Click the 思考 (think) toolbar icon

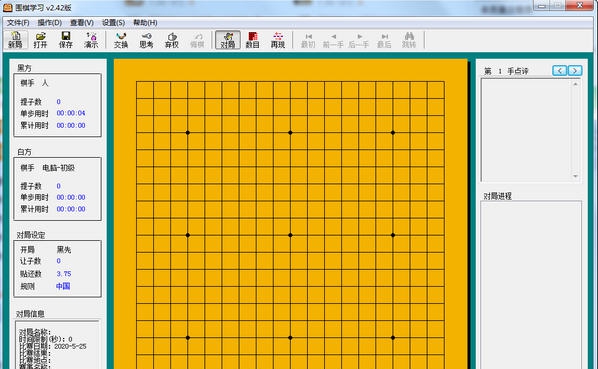(x=146, y=40)
